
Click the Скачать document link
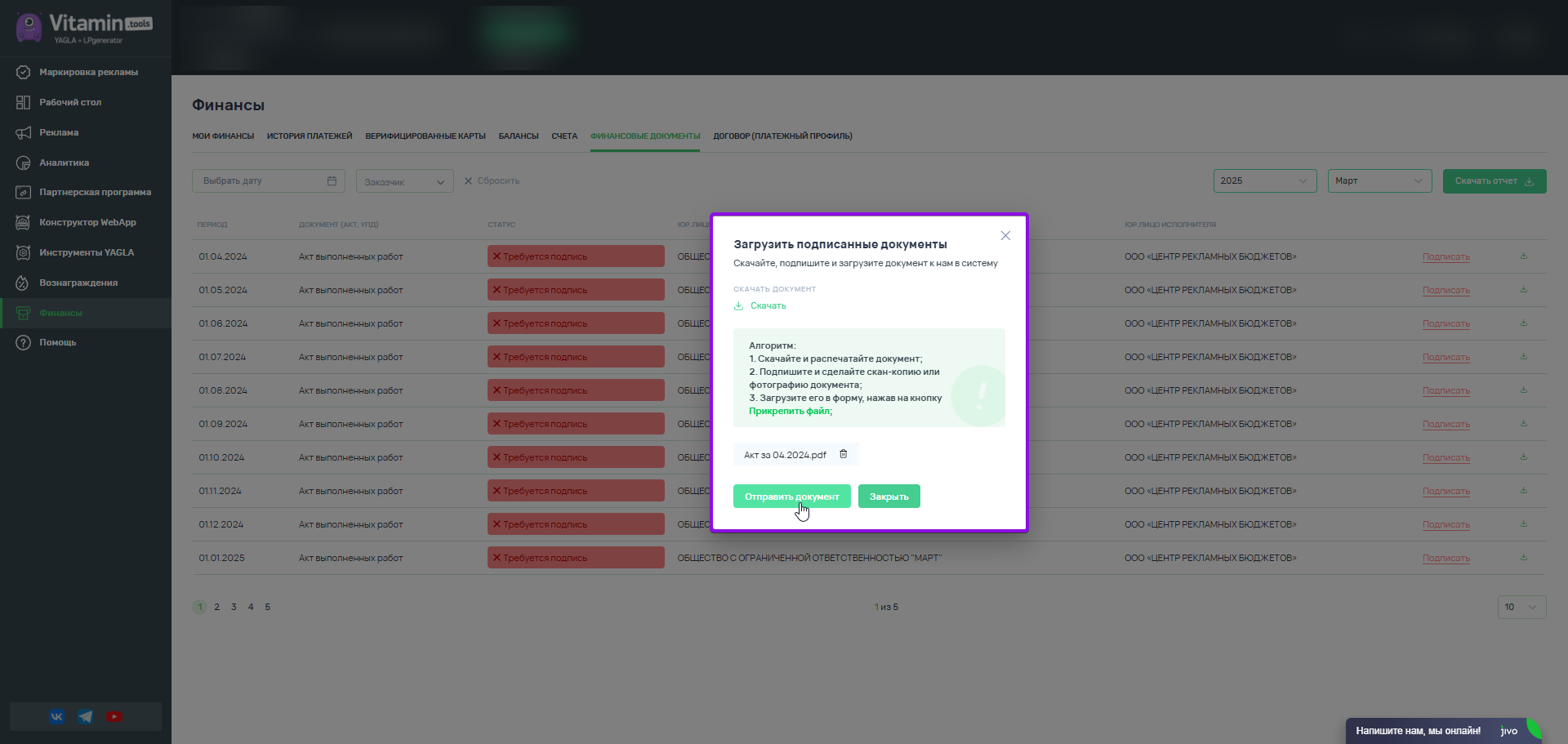coord(767,306)
